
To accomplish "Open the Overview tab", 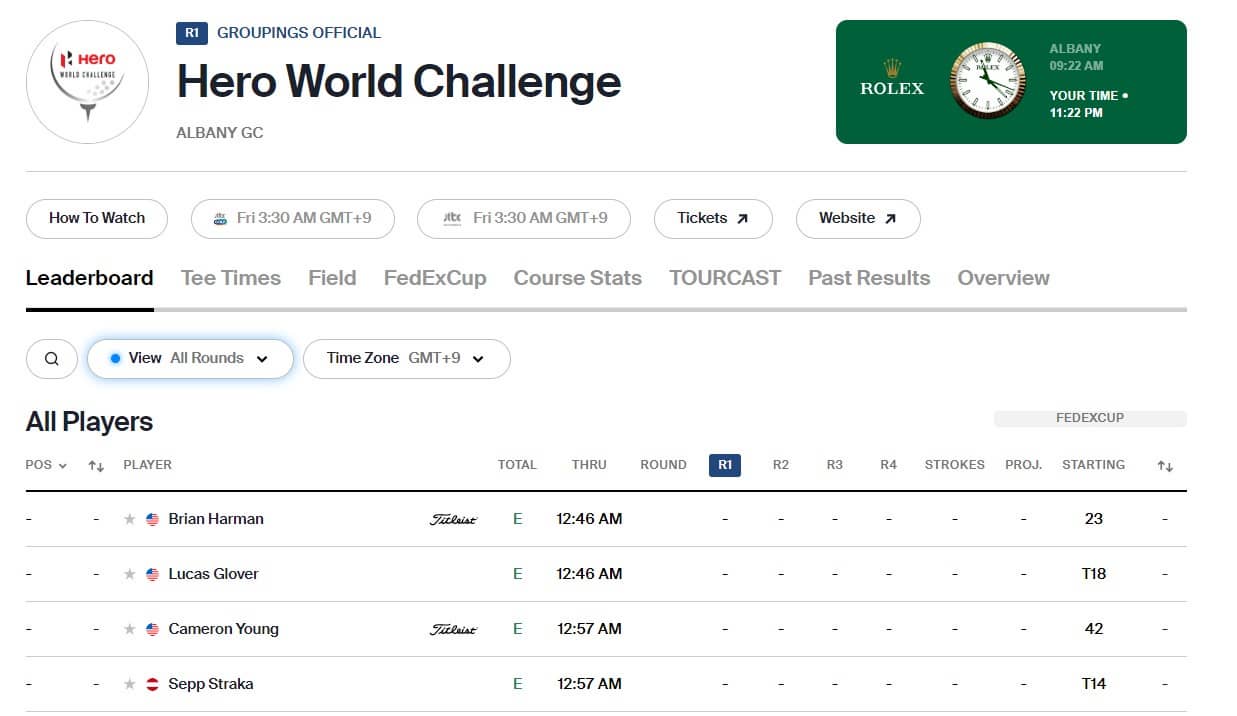I will 1004,278.
